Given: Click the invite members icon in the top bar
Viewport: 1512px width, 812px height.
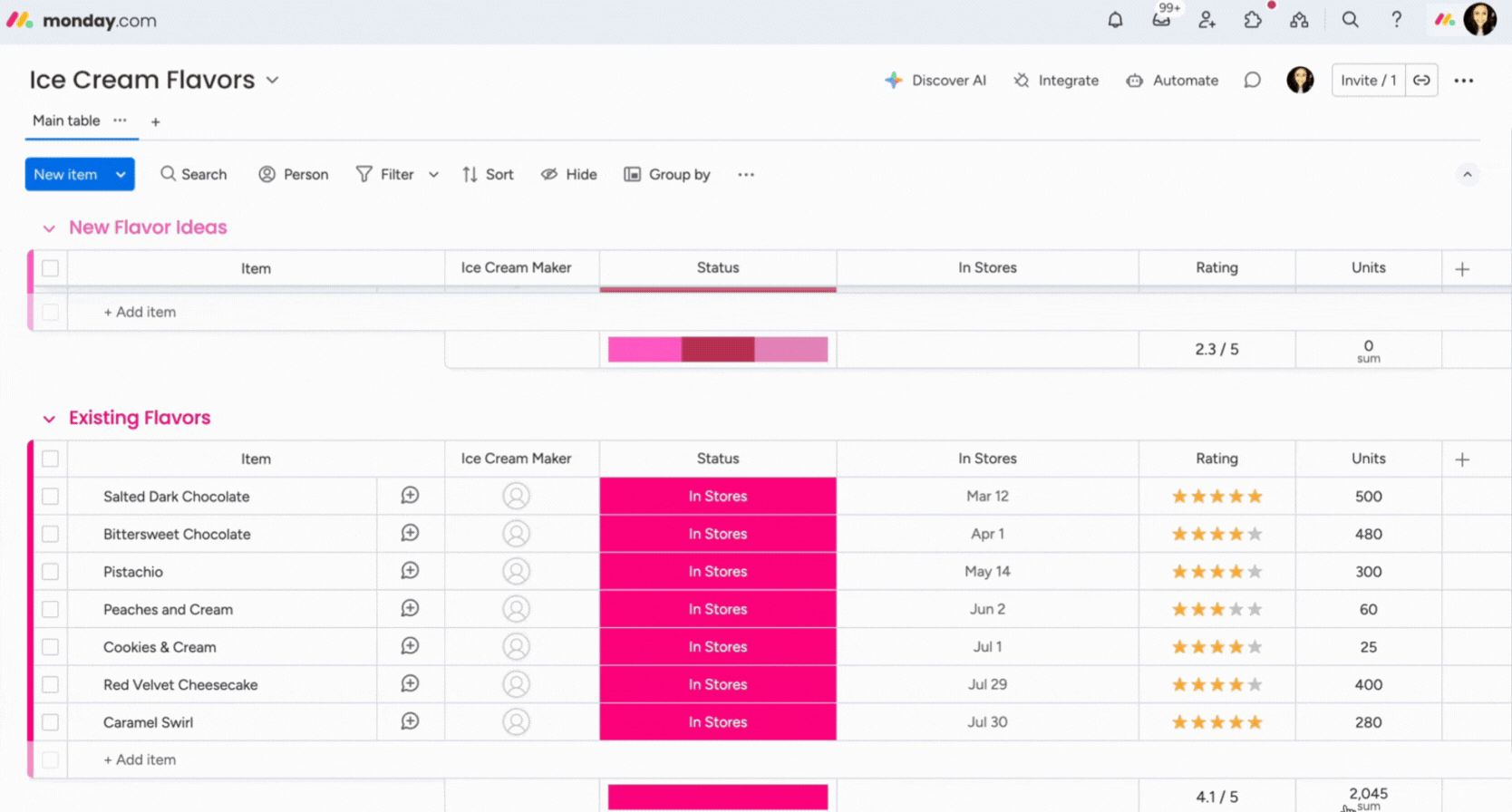Looking at the screenshot, I should click(1207, 20).
